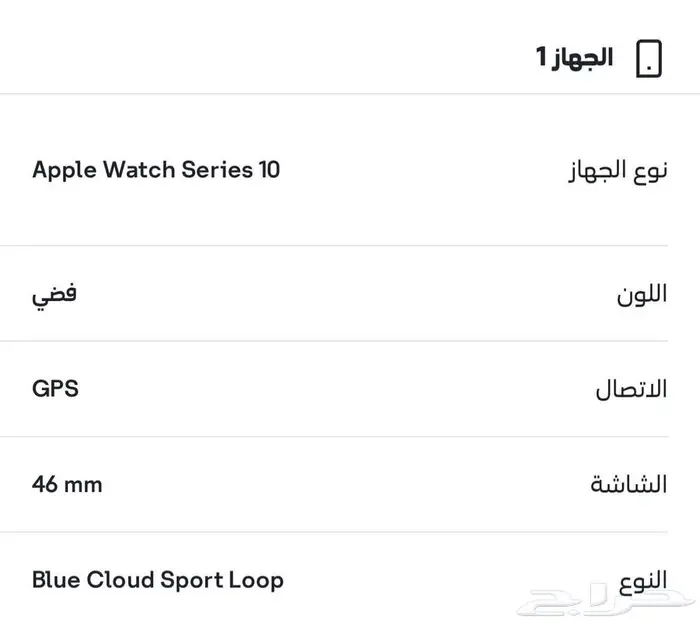This screenshot has height=626, width=700.
Task: Click the word Watch in device type
Action: 135,169
